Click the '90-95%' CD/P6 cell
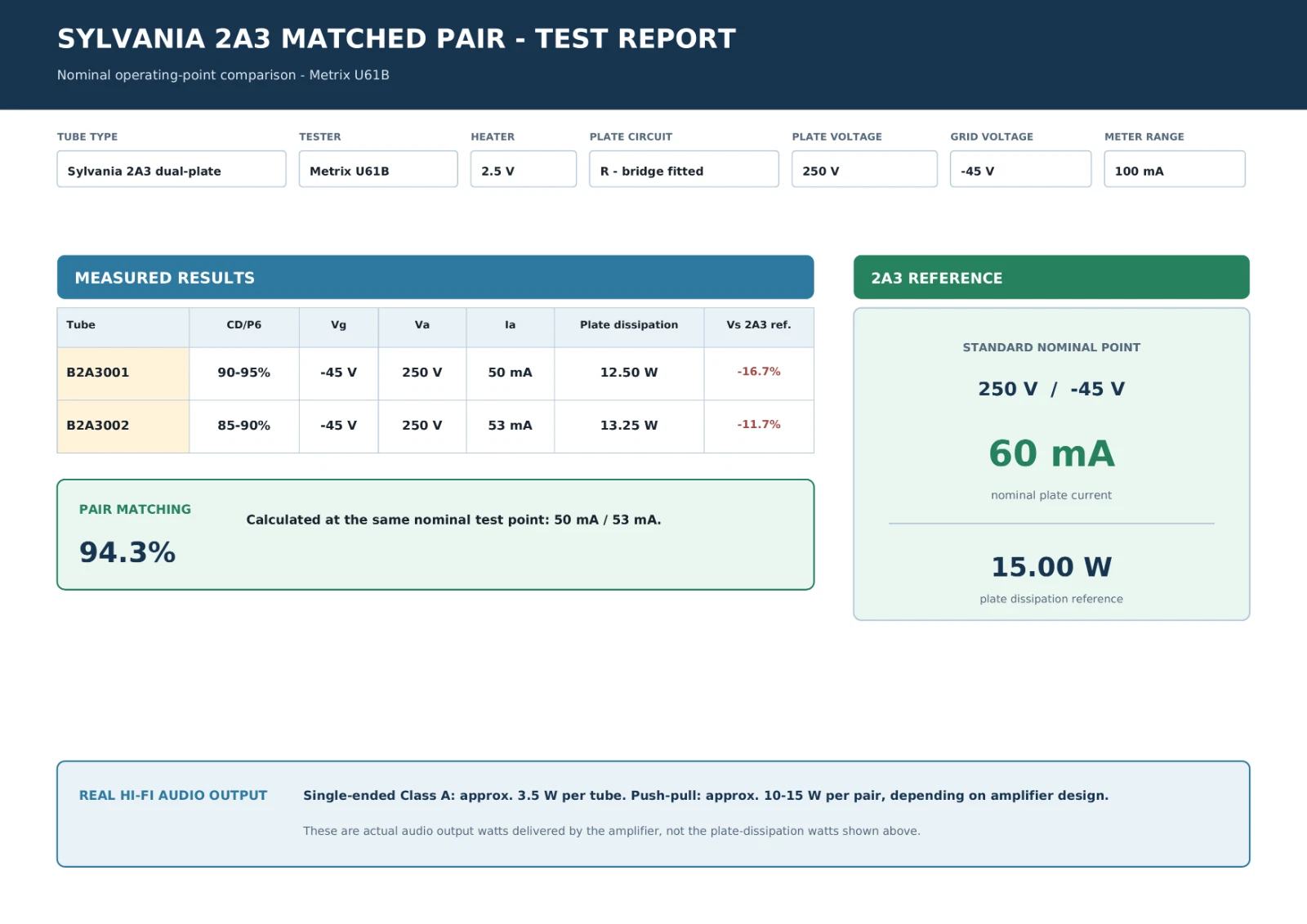 point(244,373)
